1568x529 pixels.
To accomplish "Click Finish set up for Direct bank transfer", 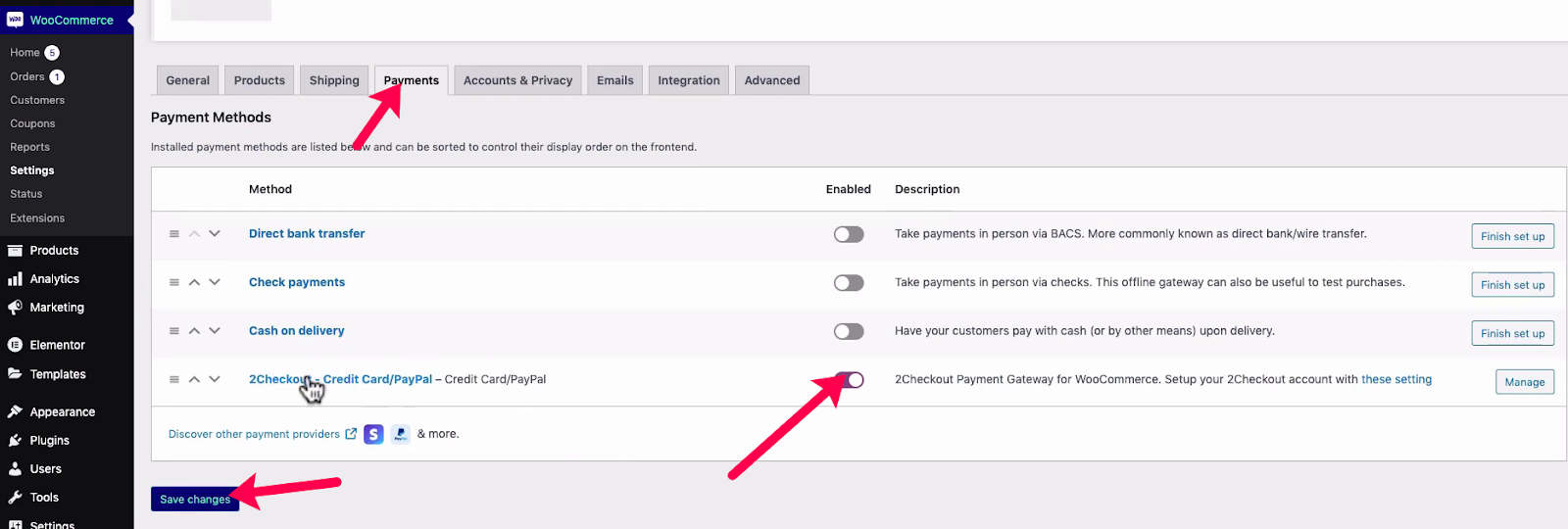I will click(1512, 236).
